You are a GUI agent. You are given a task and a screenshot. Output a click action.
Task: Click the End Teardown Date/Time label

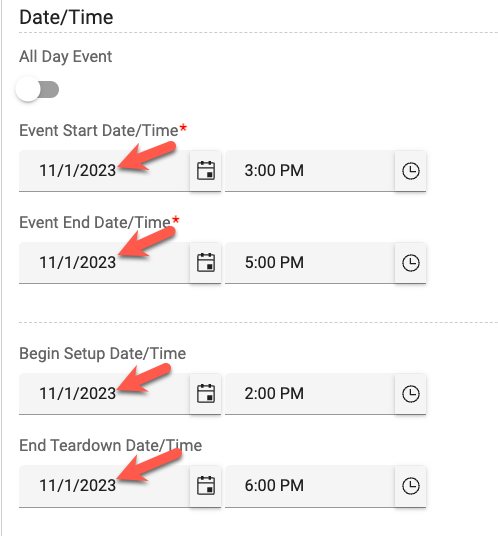coord(110,445)
